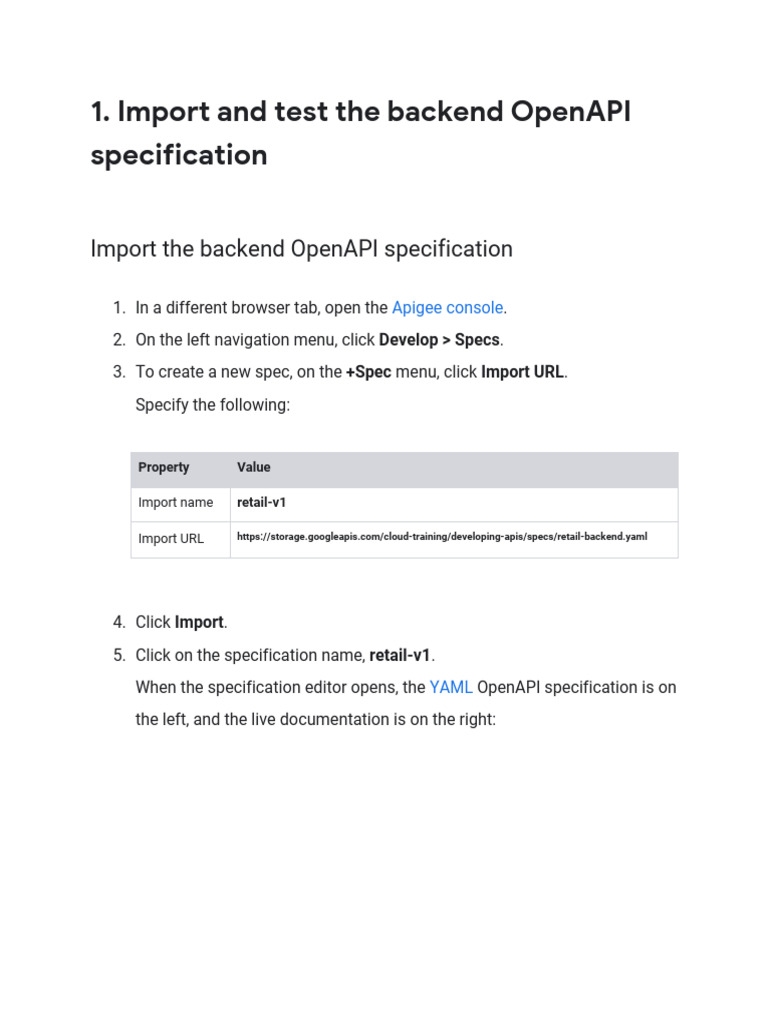Click bold 'Import URL' in step 3
Viewport: 768px width, 1024px height.
[x=523, y=372]
